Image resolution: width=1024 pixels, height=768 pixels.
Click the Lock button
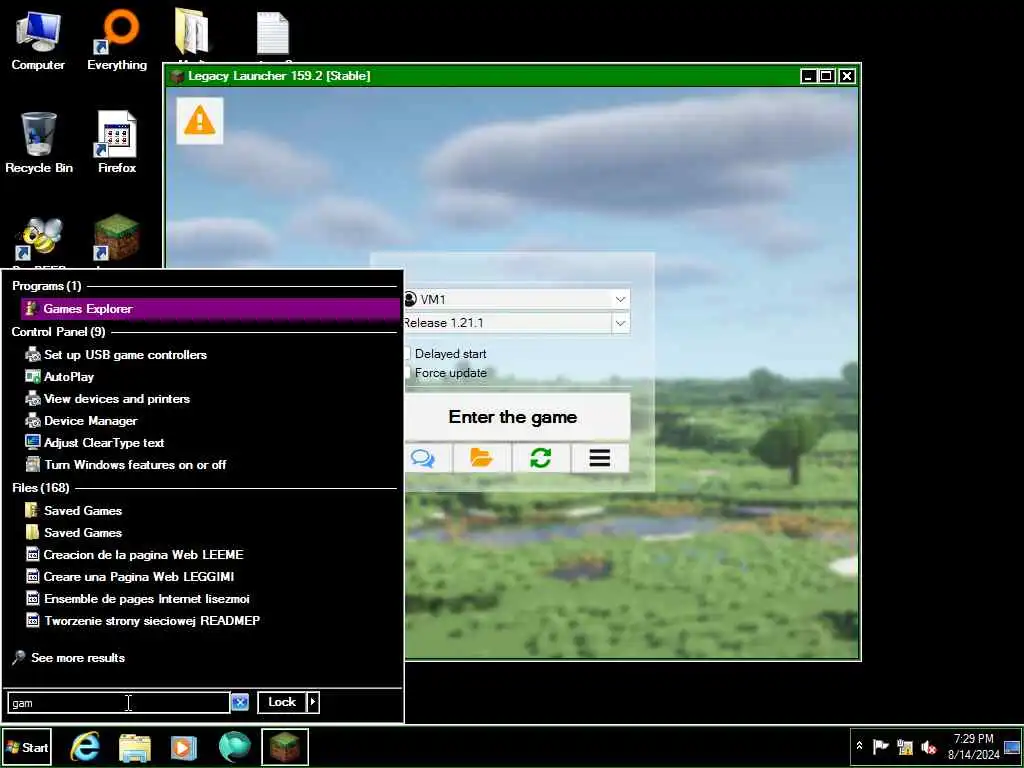coord(282,702)
